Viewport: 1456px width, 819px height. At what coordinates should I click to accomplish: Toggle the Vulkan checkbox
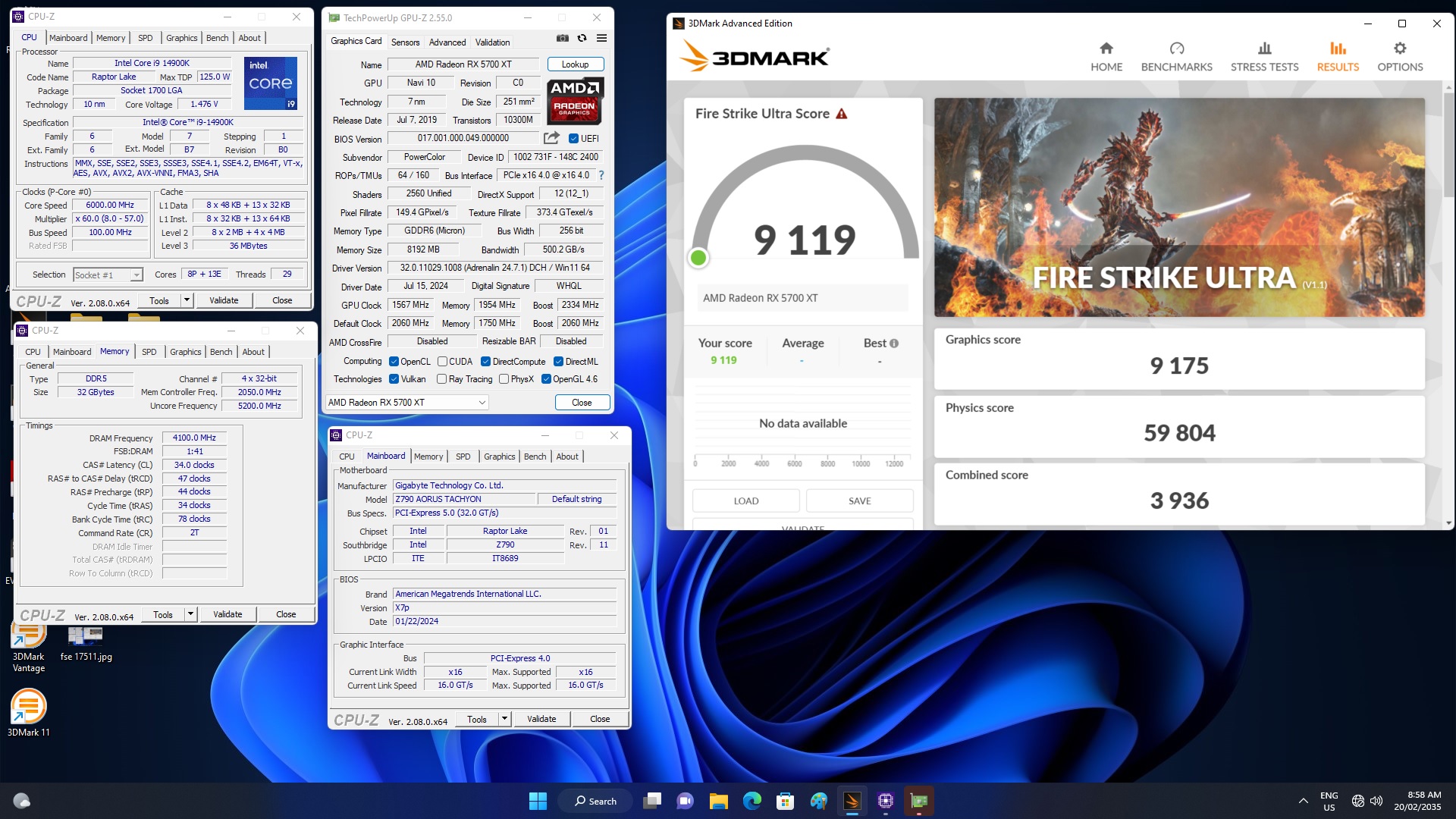394,379
